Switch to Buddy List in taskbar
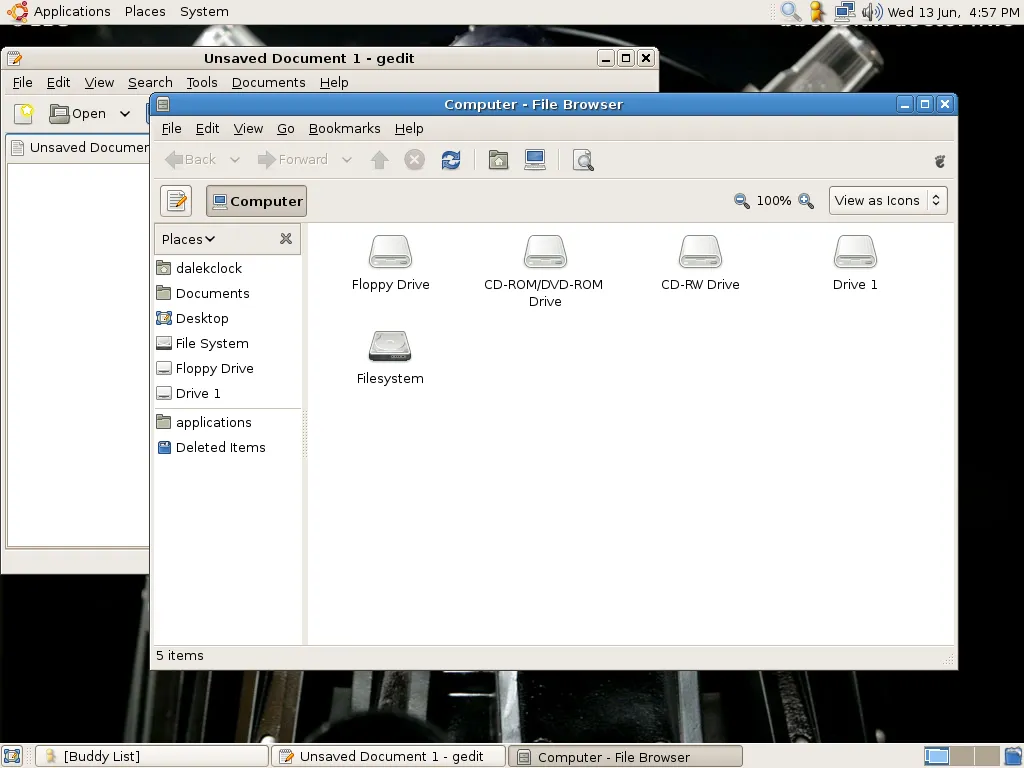This screenshot has height=768, width=1024. (152, 756)
